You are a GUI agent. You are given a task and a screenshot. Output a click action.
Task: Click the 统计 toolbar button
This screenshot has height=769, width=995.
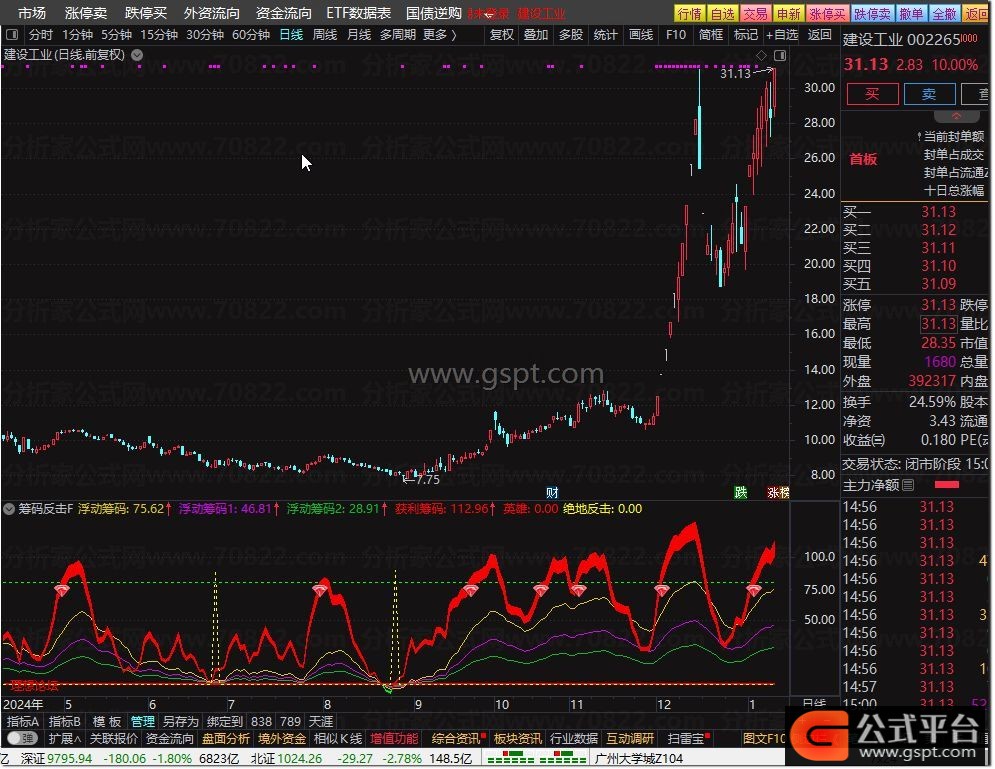tap(605, 35)
